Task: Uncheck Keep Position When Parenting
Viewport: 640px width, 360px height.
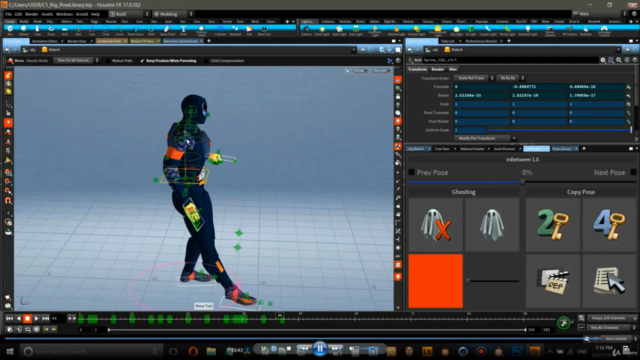Action: pos(142,61)
